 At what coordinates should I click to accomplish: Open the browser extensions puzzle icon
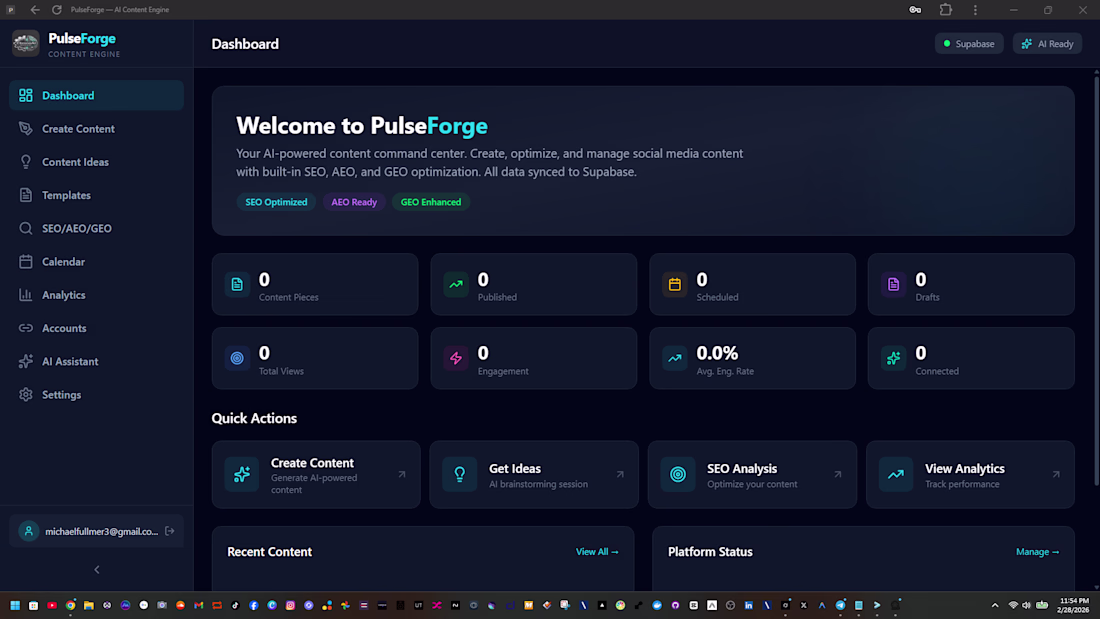(x=946, y=10)
